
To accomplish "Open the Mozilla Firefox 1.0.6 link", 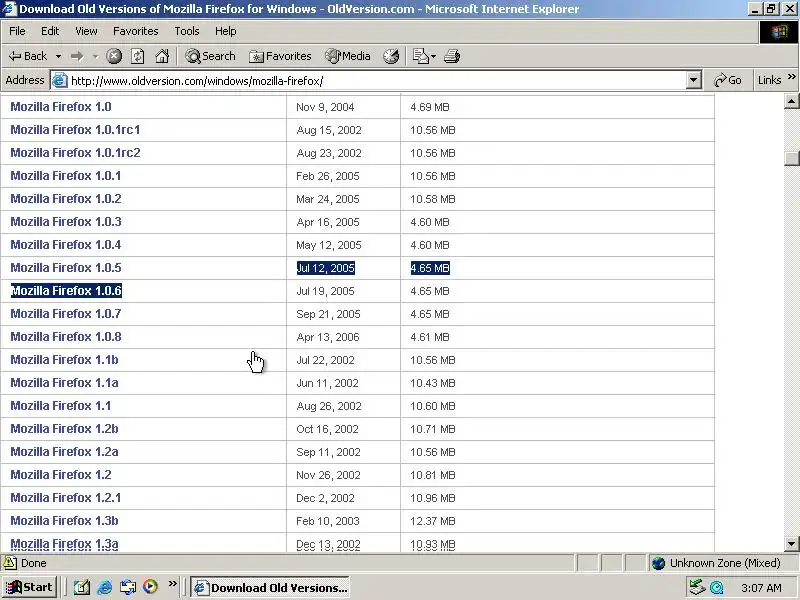I will 66,291.
